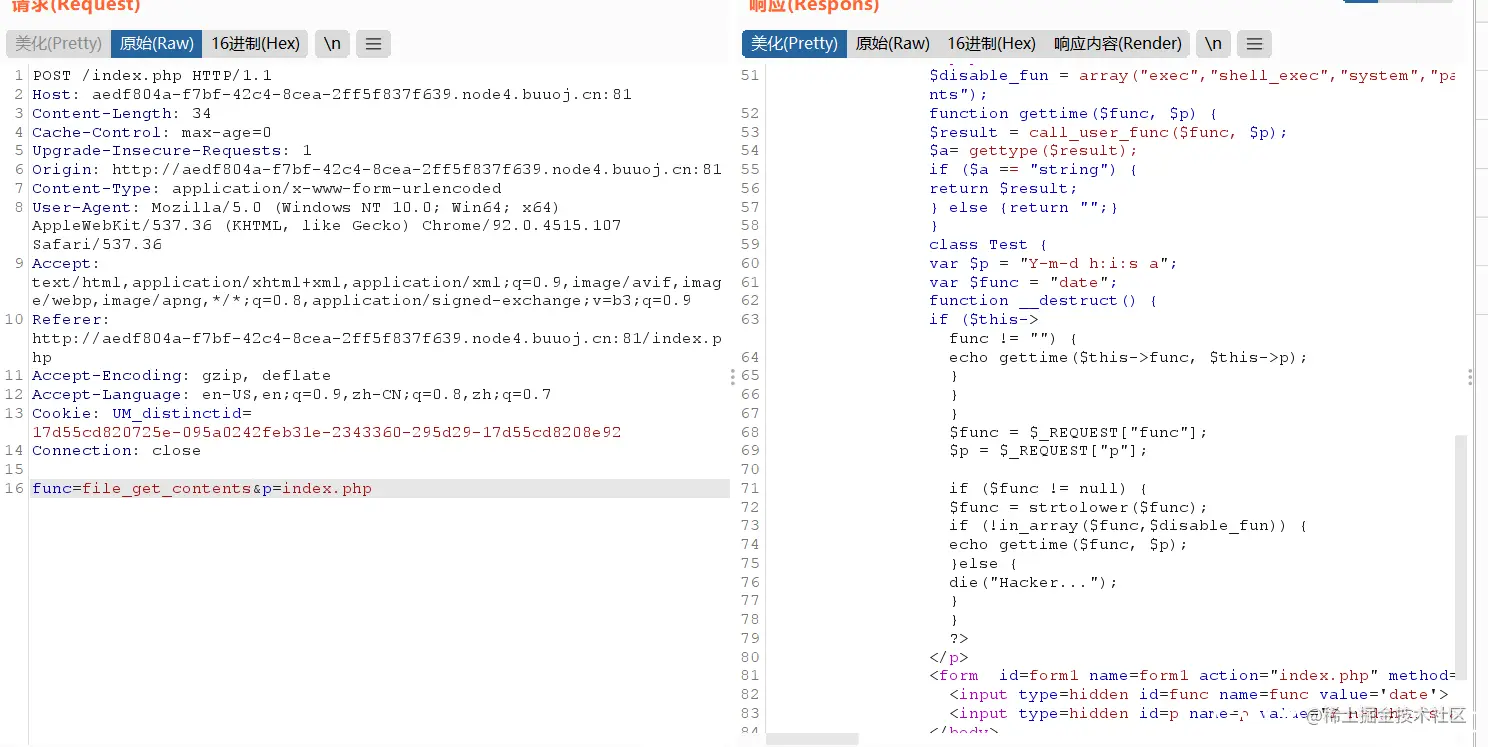Click the '} else {return "";}' line
This screenshot has width=1488, height=747.
[1023, 207]
